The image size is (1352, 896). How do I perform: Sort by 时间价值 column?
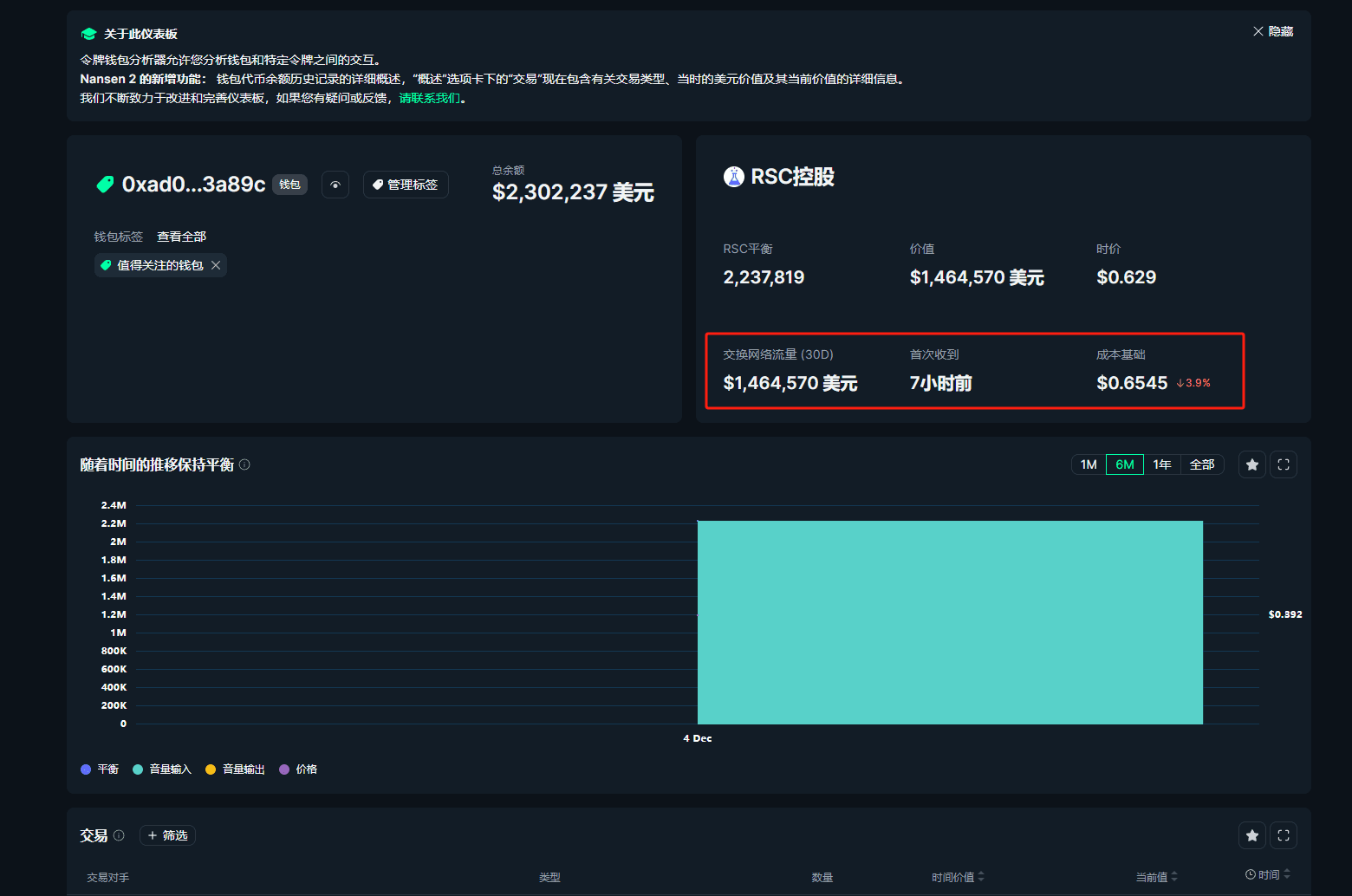tap(958, 877)
